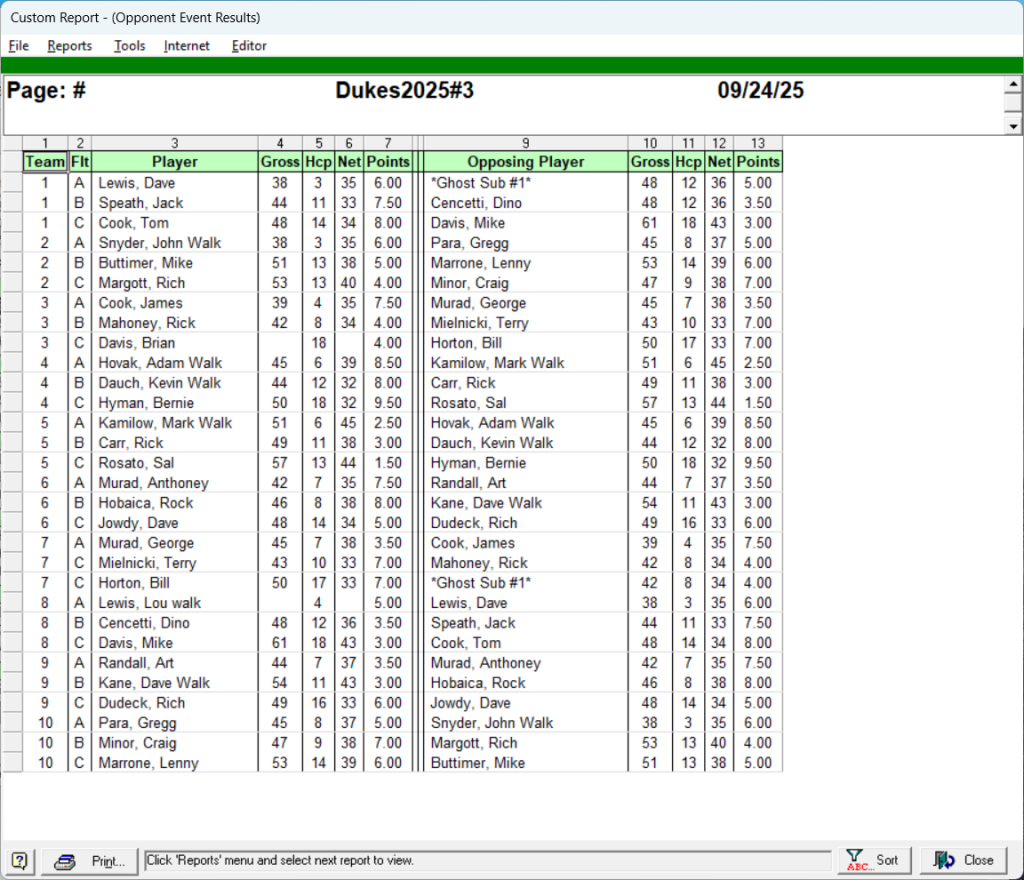The image size is (1024, 880).
Task: Select the Player column header
Action: click(x=175, y=162)
